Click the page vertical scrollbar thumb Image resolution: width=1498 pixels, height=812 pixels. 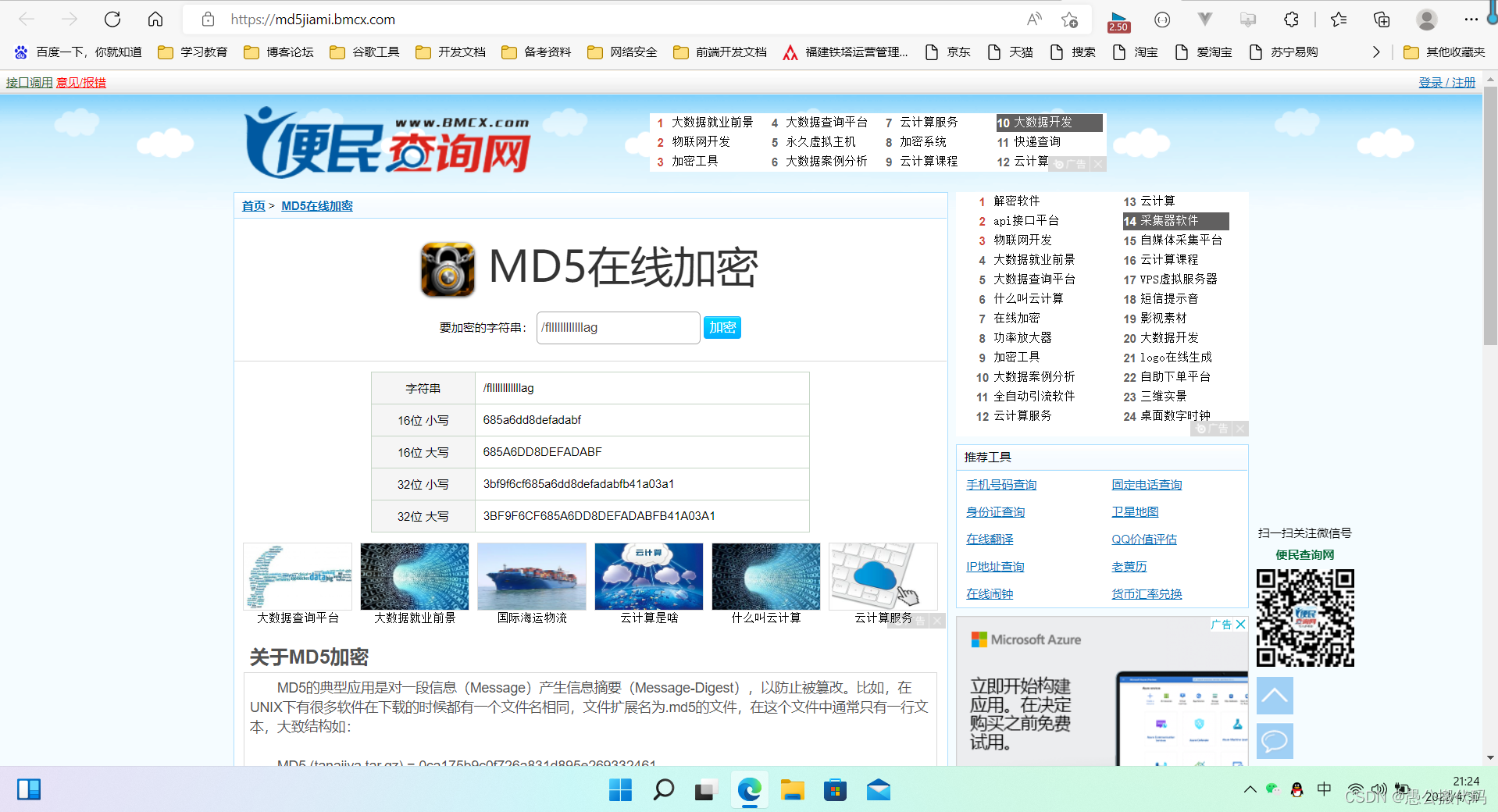(1490, 215)
